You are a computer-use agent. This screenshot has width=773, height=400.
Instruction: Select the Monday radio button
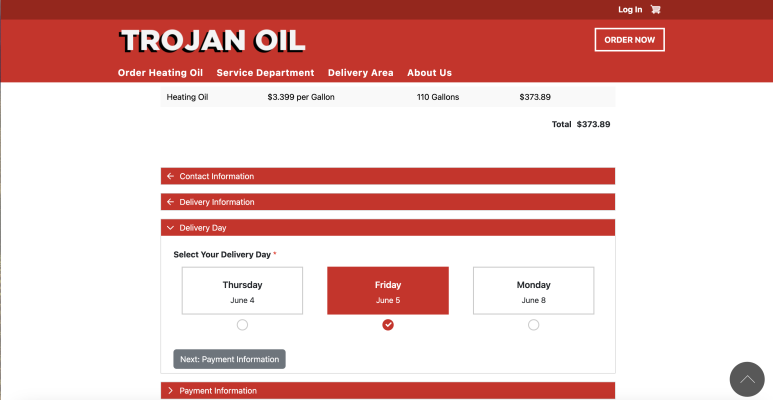(533, 325)
